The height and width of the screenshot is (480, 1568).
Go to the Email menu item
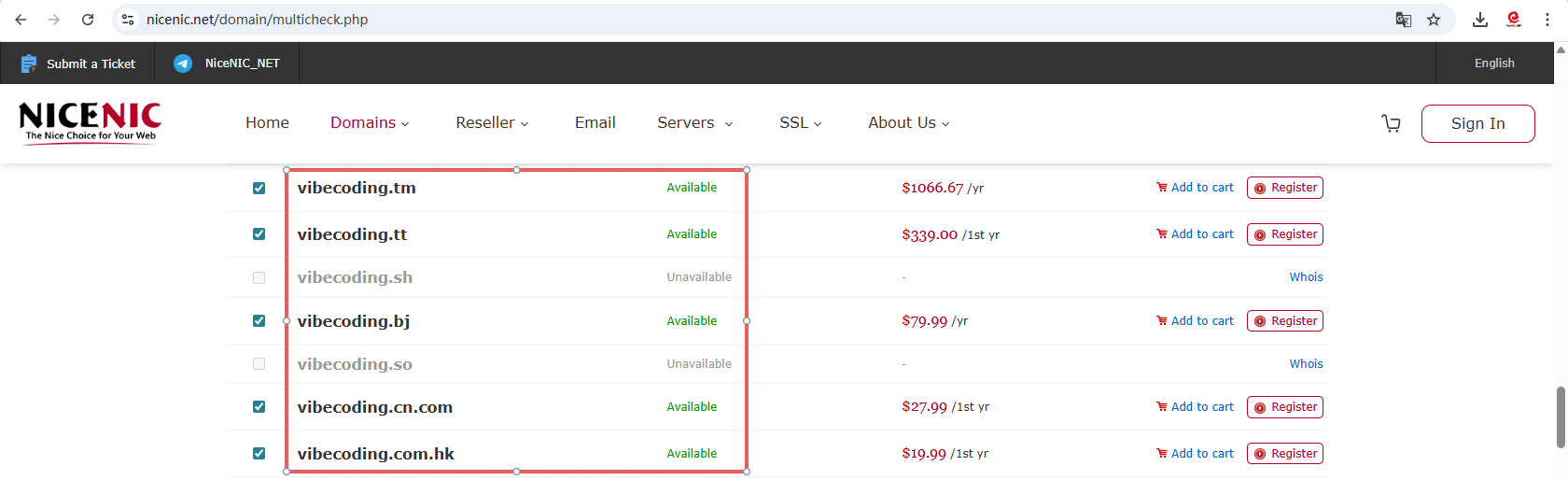pos(595,123)
